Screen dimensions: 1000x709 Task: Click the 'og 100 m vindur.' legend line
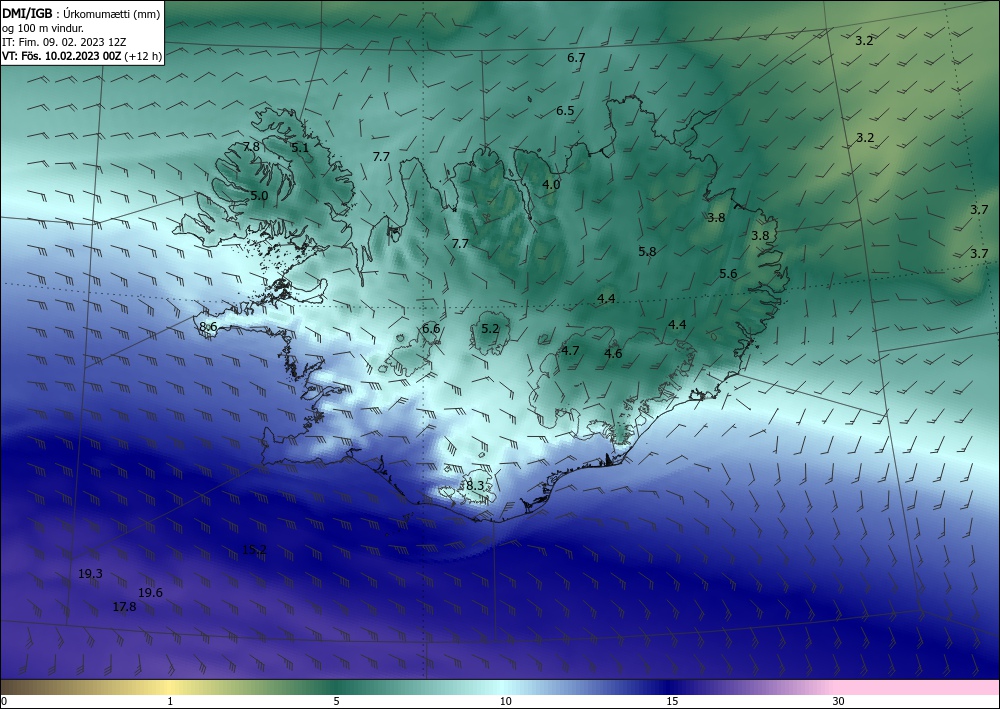coord(43,28)
